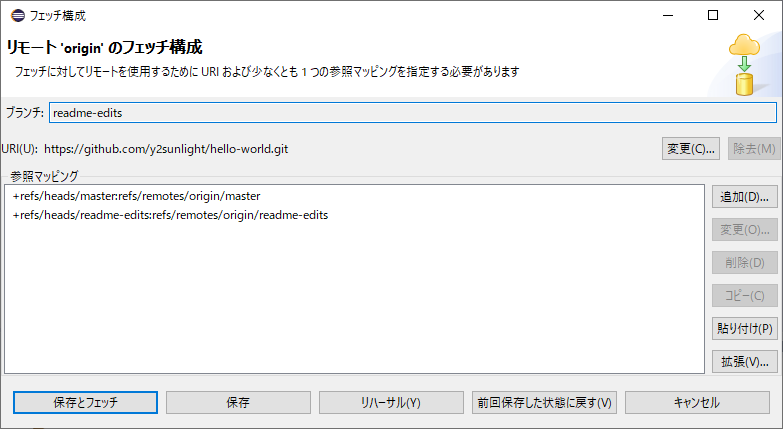The width and height of the screenshot is (783, 429).
Task: Click the 保存とフェッチ button
Action: [x=85, y=402]
